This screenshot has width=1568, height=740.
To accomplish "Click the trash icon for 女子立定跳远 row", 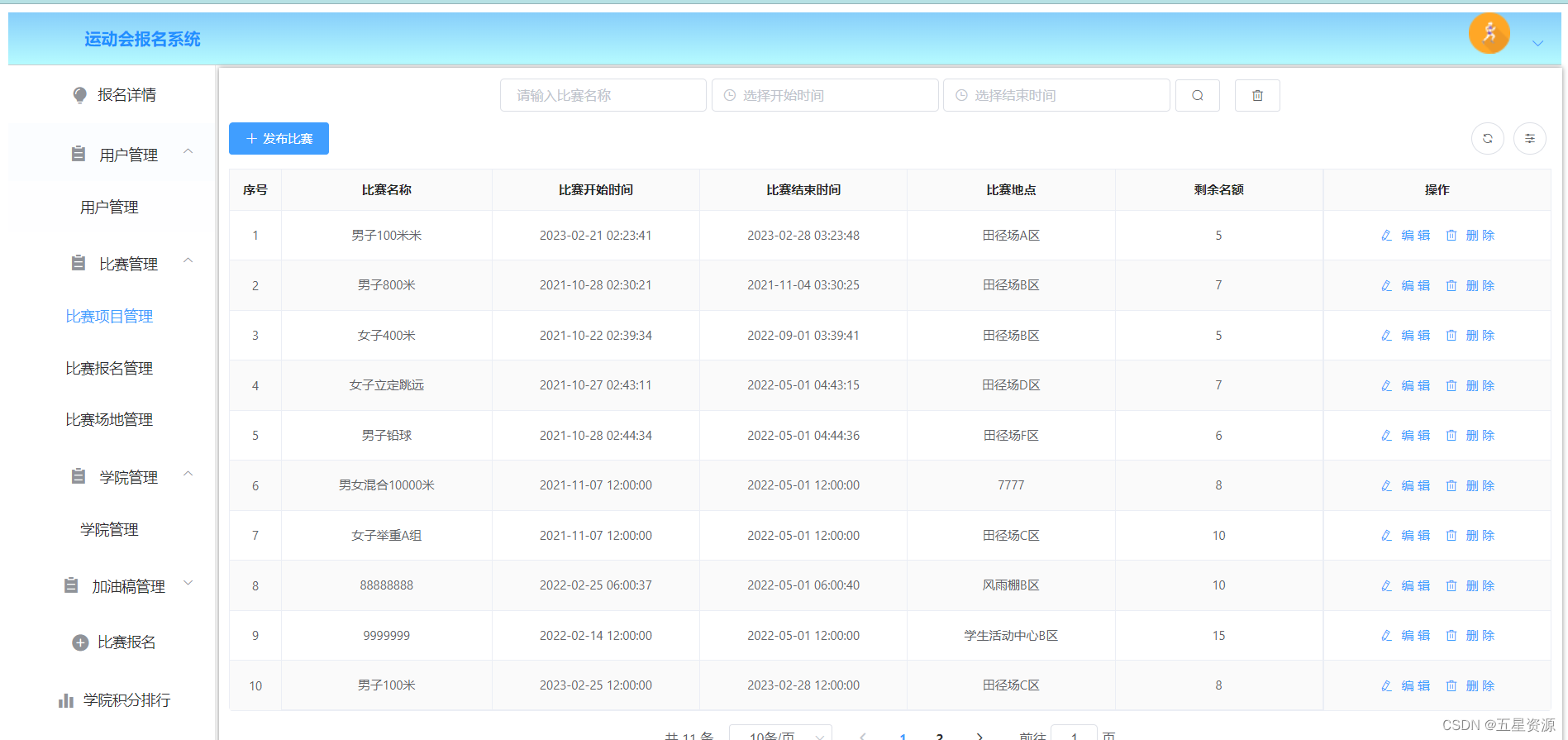I will click(x=1451, y=385).
